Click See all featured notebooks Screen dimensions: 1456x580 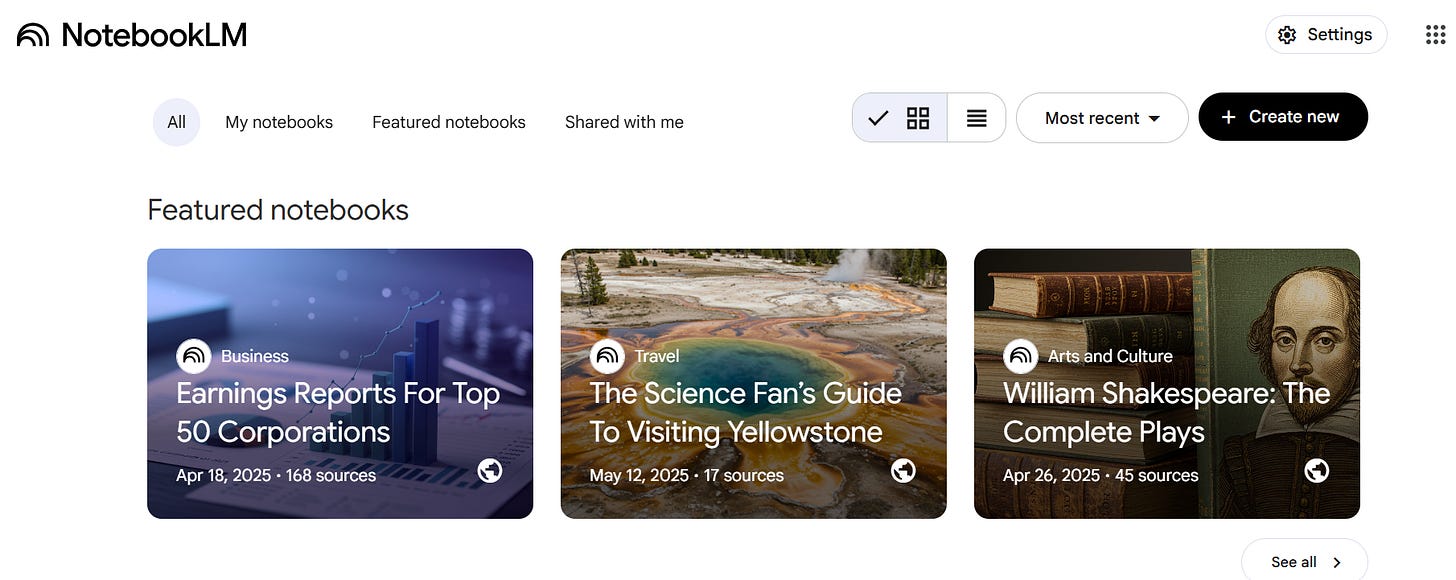(x=1304, y=561)
